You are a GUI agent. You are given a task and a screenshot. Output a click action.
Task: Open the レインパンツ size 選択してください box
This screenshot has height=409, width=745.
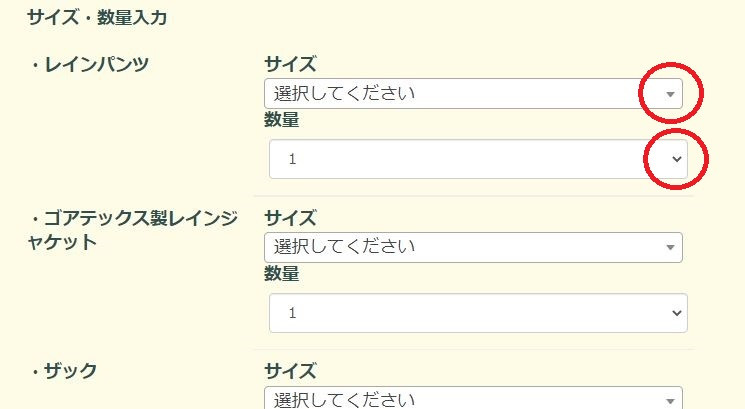coord(450,95)
